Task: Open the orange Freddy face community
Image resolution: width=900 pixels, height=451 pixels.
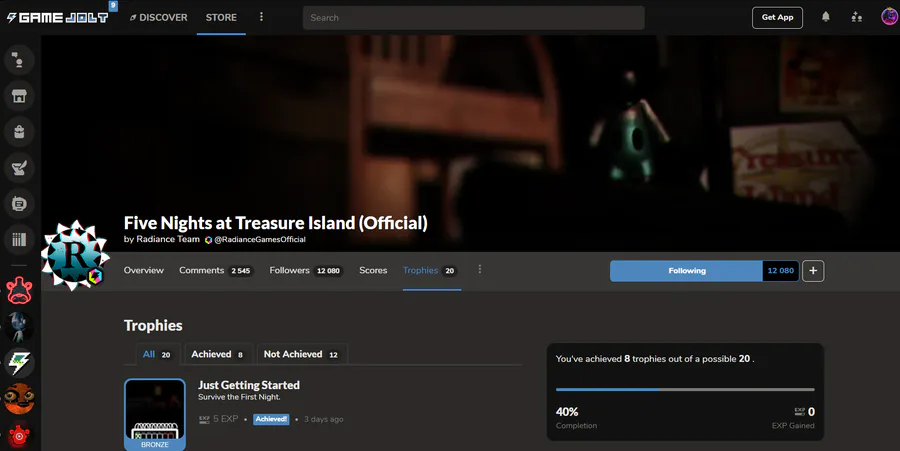Action: 19,399
